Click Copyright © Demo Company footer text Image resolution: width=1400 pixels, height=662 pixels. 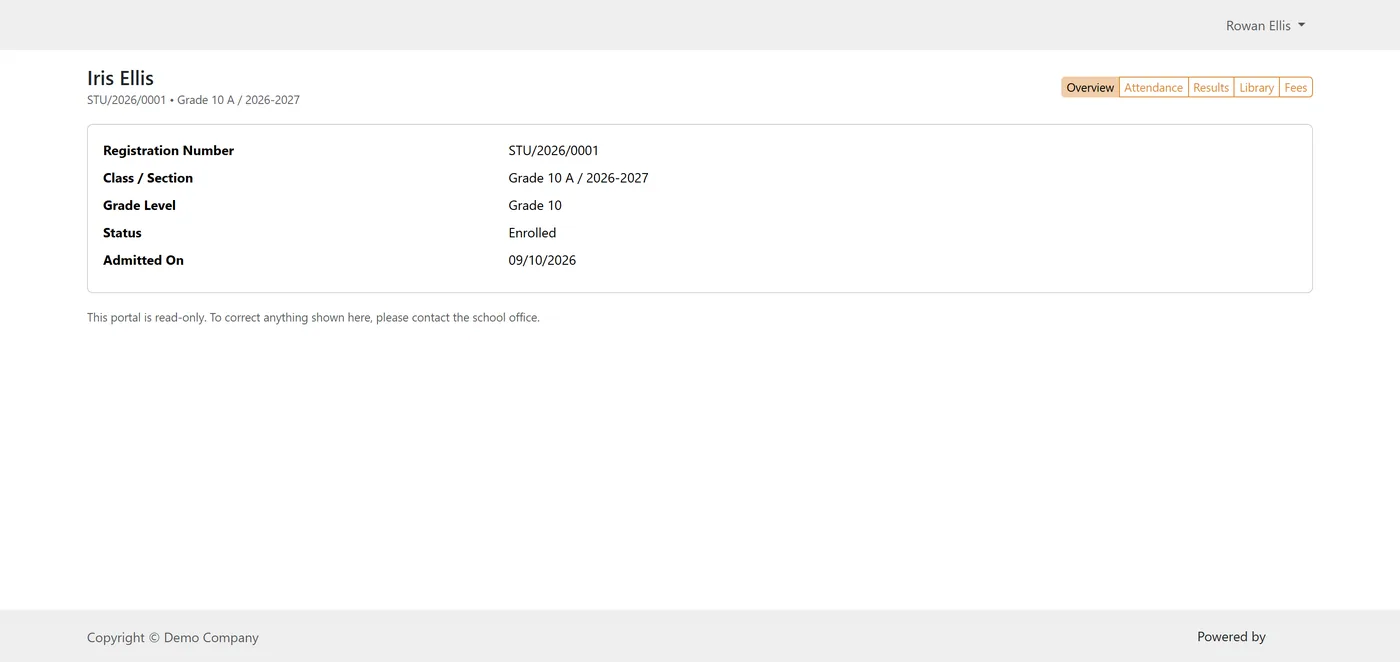173,637
